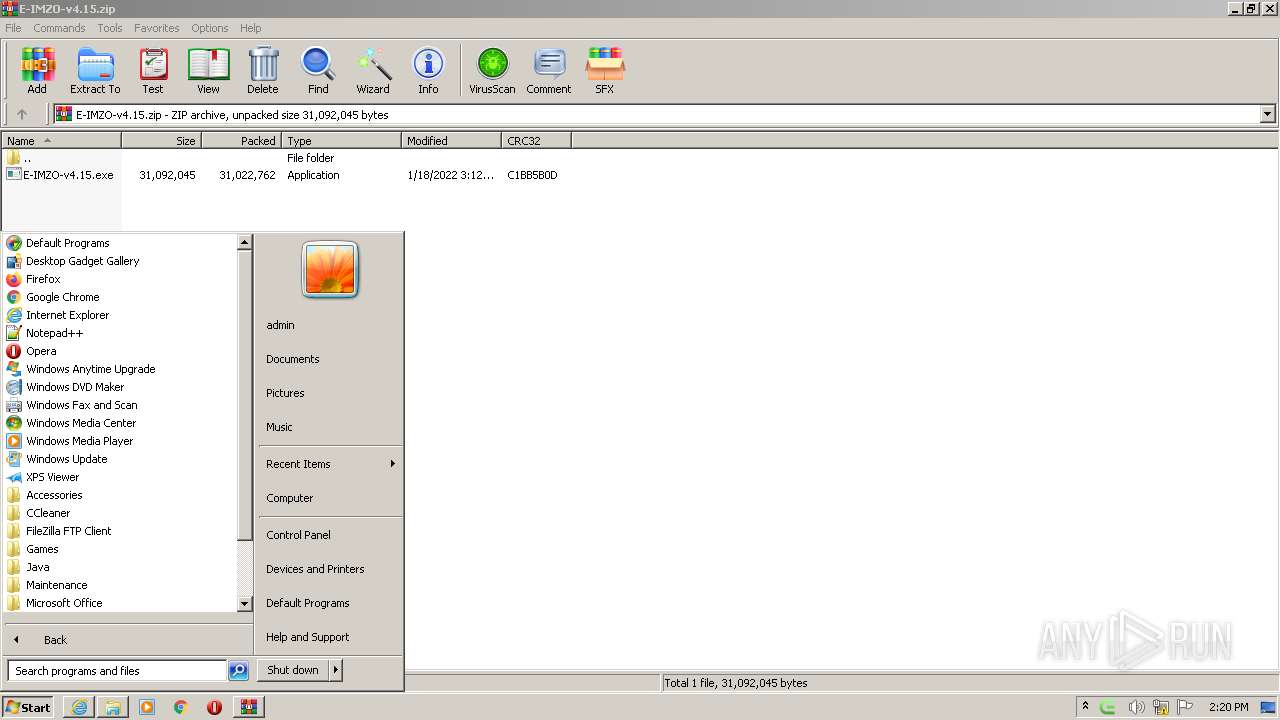Sort by the Name column header

point(61,141)
